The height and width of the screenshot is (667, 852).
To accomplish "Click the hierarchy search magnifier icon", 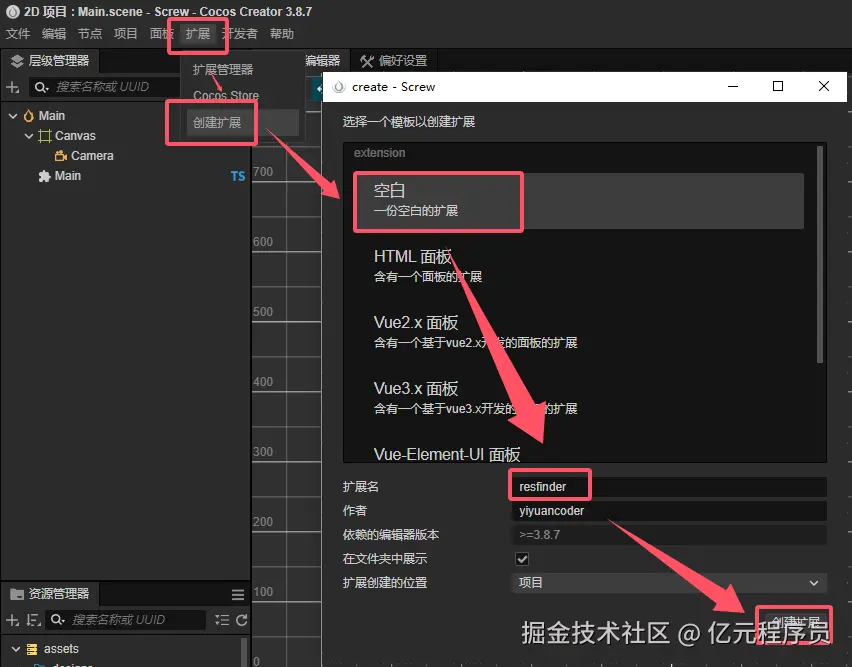I will pos(41,87).
